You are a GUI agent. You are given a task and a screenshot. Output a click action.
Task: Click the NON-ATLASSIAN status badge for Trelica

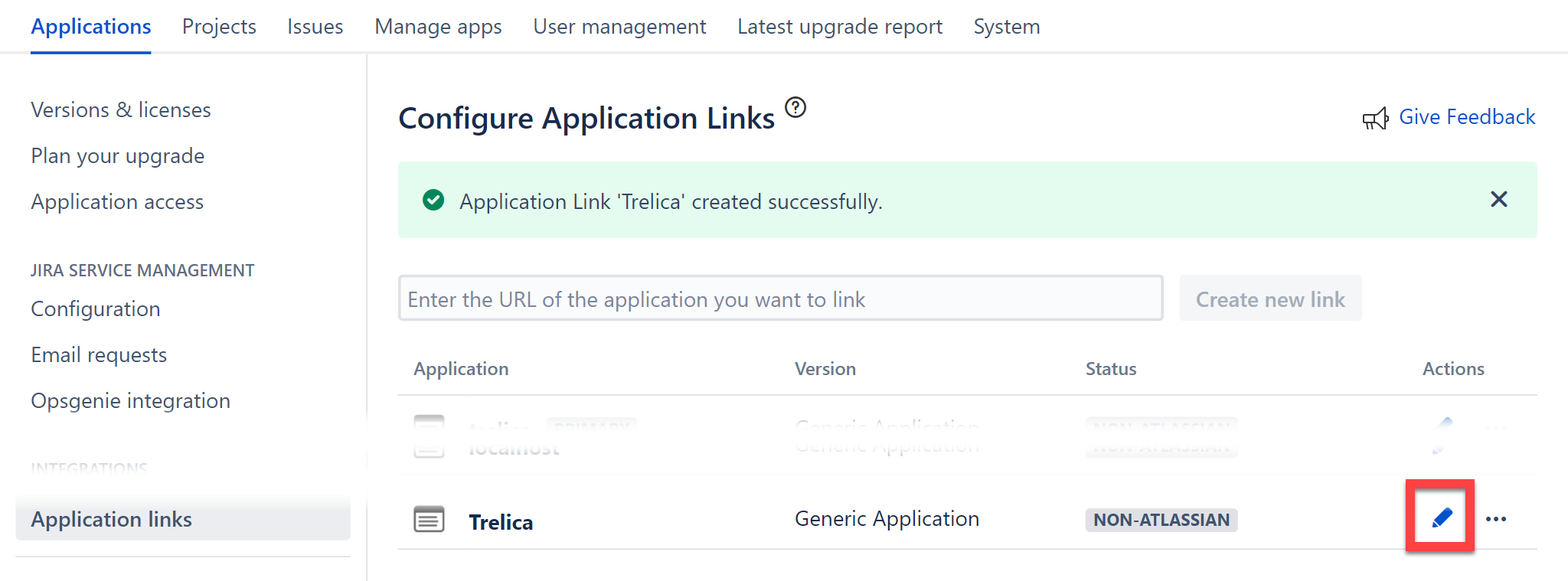(x=1161, y=520)
